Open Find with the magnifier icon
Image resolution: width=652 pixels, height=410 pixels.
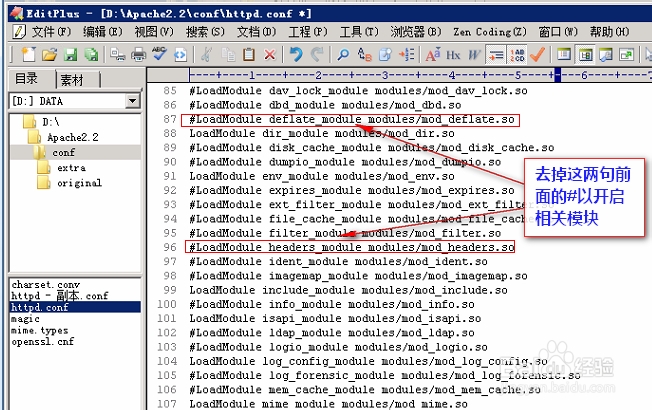[343, 54]
